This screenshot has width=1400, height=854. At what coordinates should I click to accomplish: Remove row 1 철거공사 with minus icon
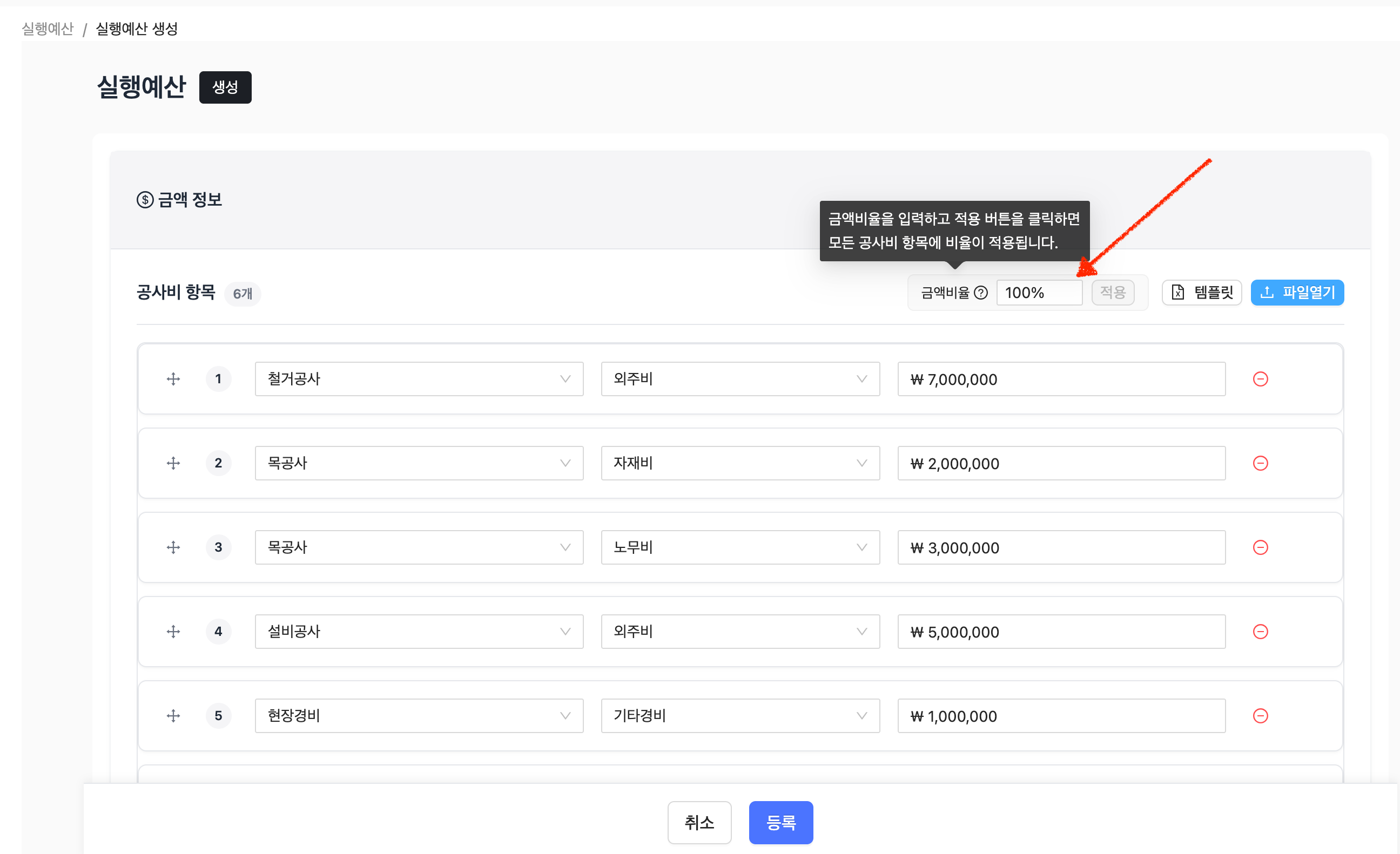(x=1260, y=379)
